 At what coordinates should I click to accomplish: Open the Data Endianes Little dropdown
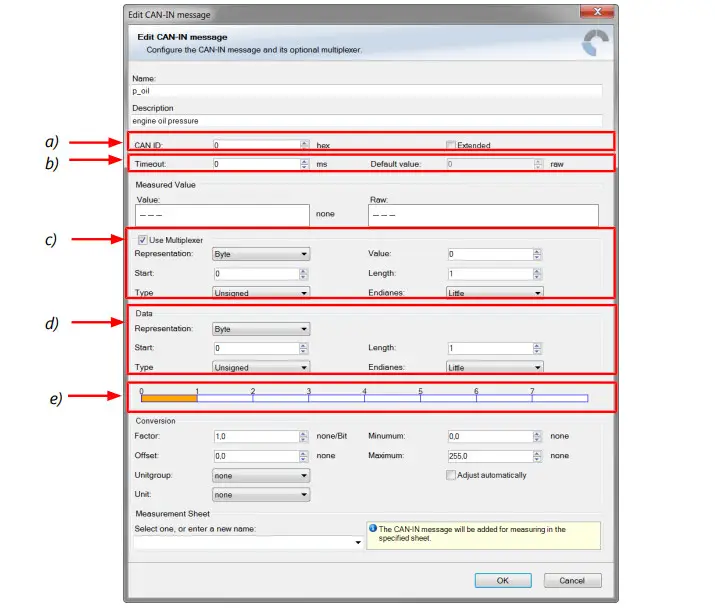click(x=495, y=367)
